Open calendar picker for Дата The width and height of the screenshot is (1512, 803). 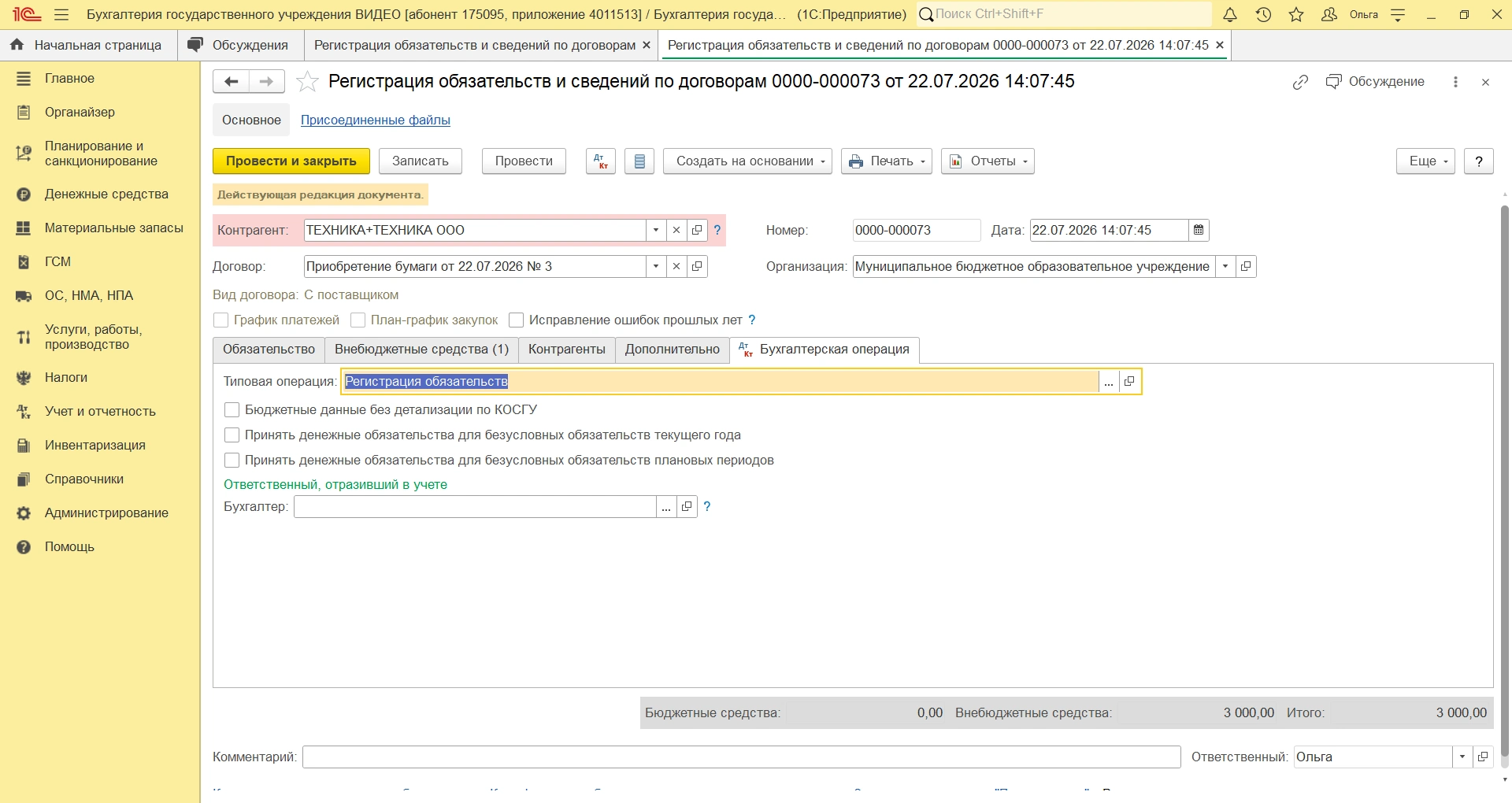(1199, 231)
